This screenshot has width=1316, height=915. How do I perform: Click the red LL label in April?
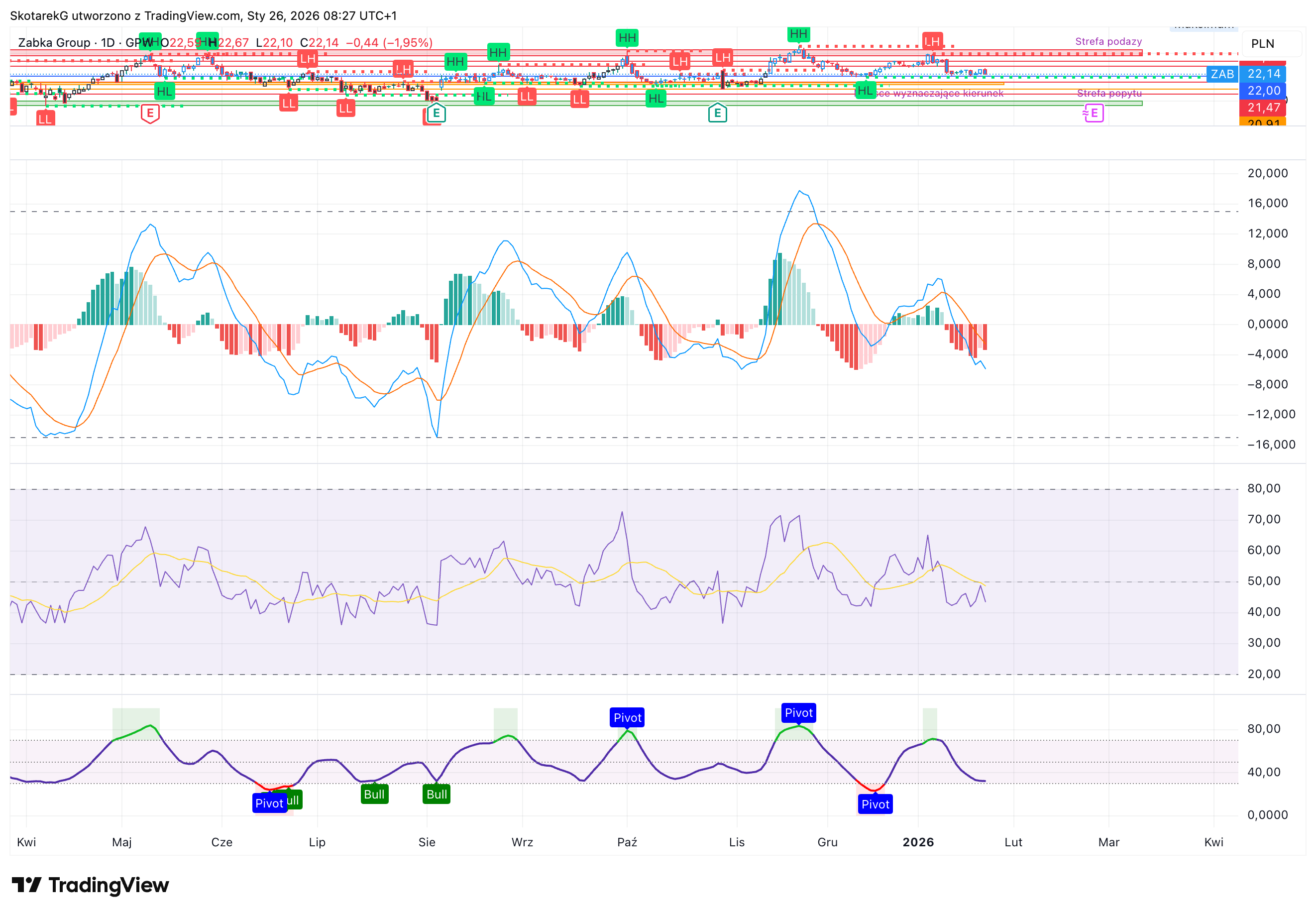coord(45,119)
